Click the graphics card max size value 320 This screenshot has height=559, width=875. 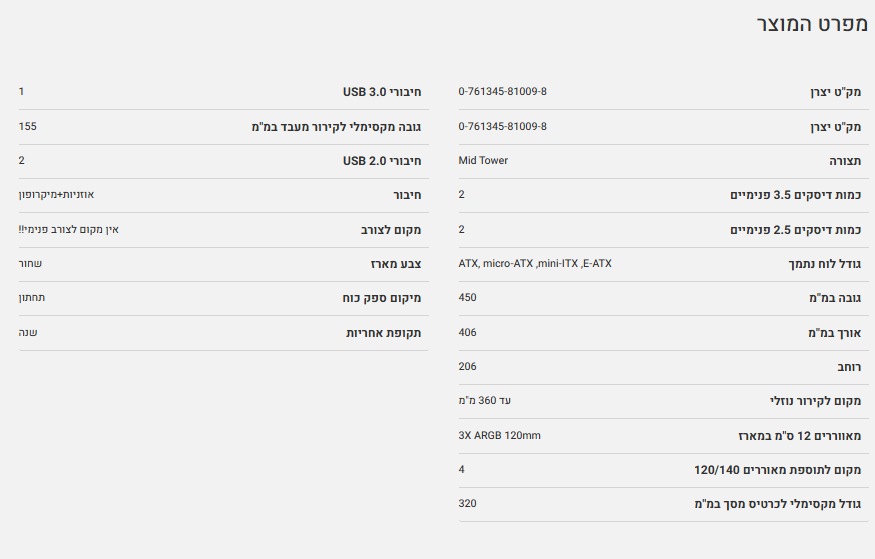[467, 504]
